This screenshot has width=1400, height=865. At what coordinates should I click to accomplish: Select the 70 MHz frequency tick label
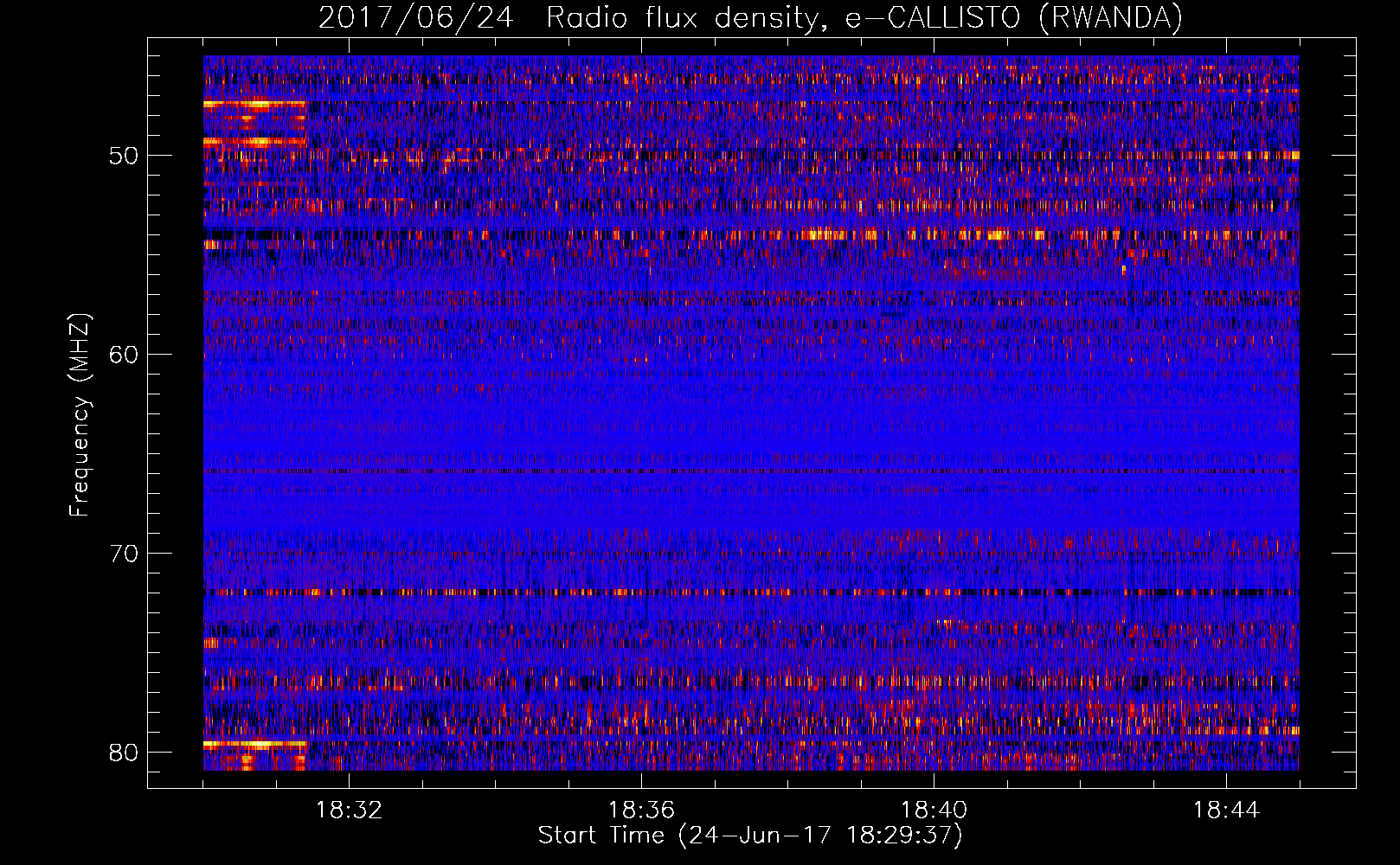(125, 554)
